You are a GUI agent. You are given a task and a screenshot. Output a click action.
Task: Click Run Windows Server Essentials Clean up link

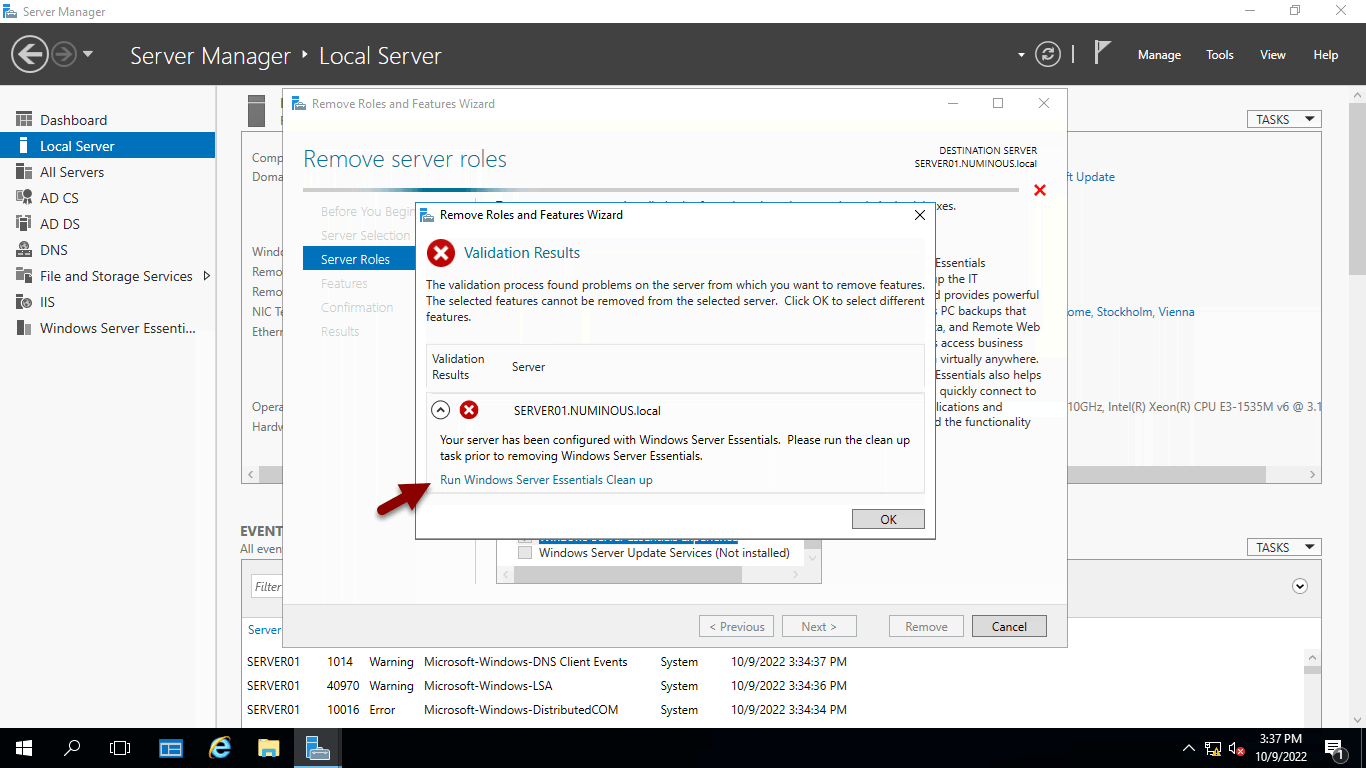pyautogui.click(x=546, y=480)
